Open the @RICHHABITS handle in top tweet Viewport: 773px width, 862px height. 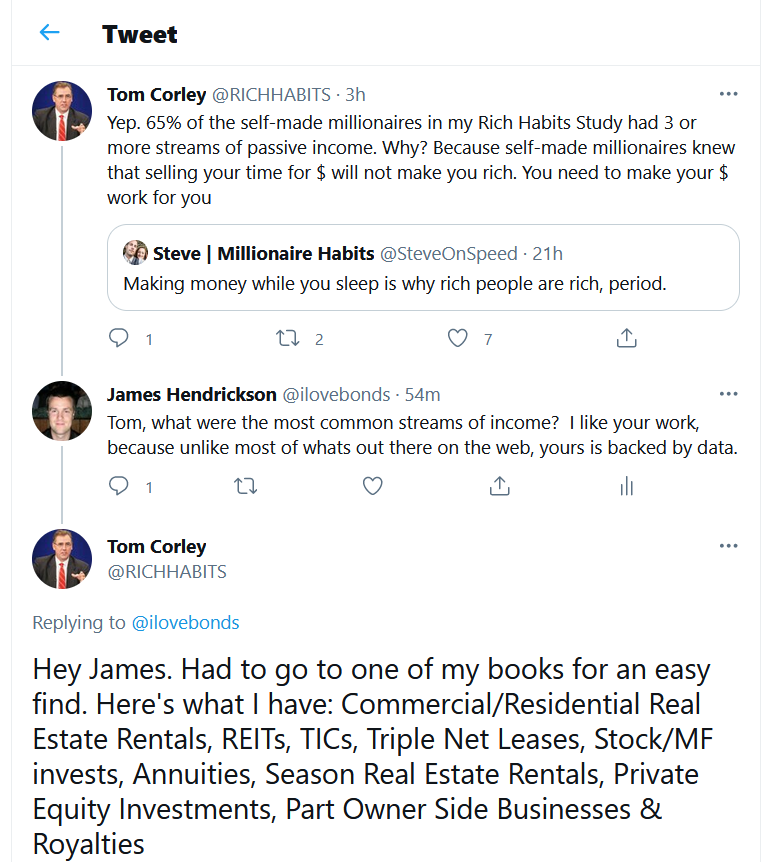271,95
